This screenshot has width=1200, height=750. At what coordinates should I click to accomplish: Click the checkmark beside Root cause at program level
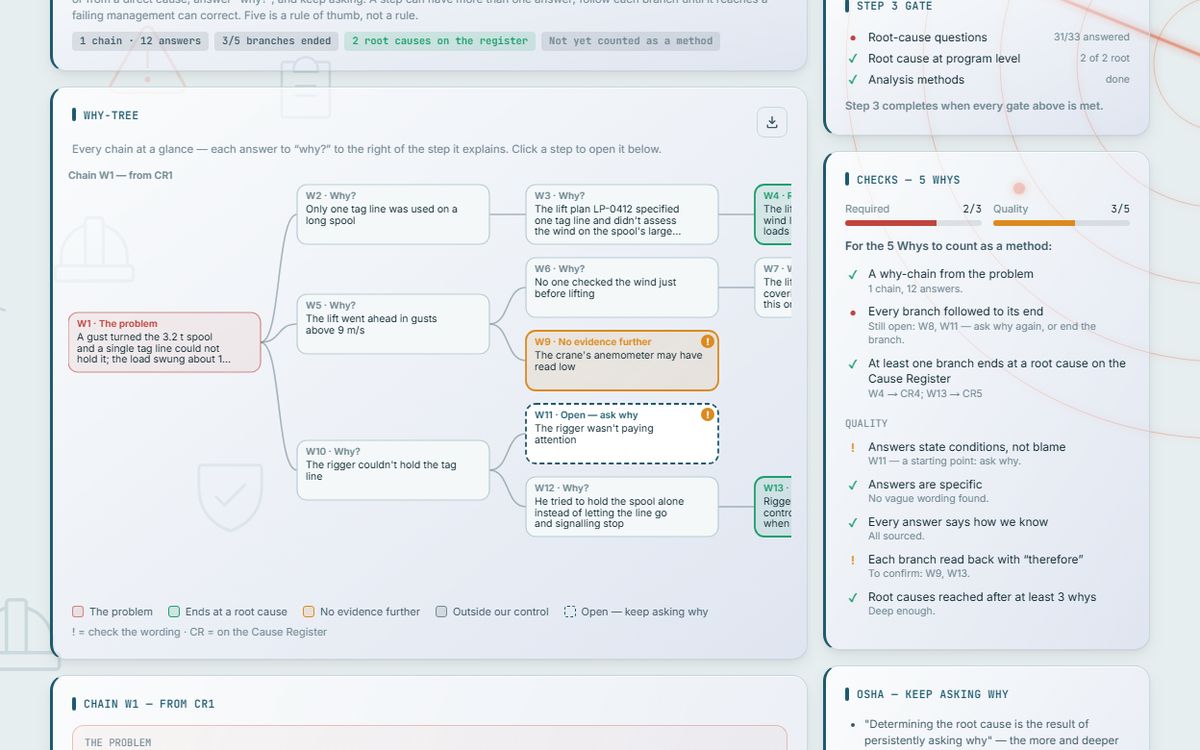[x=852, y=59]
